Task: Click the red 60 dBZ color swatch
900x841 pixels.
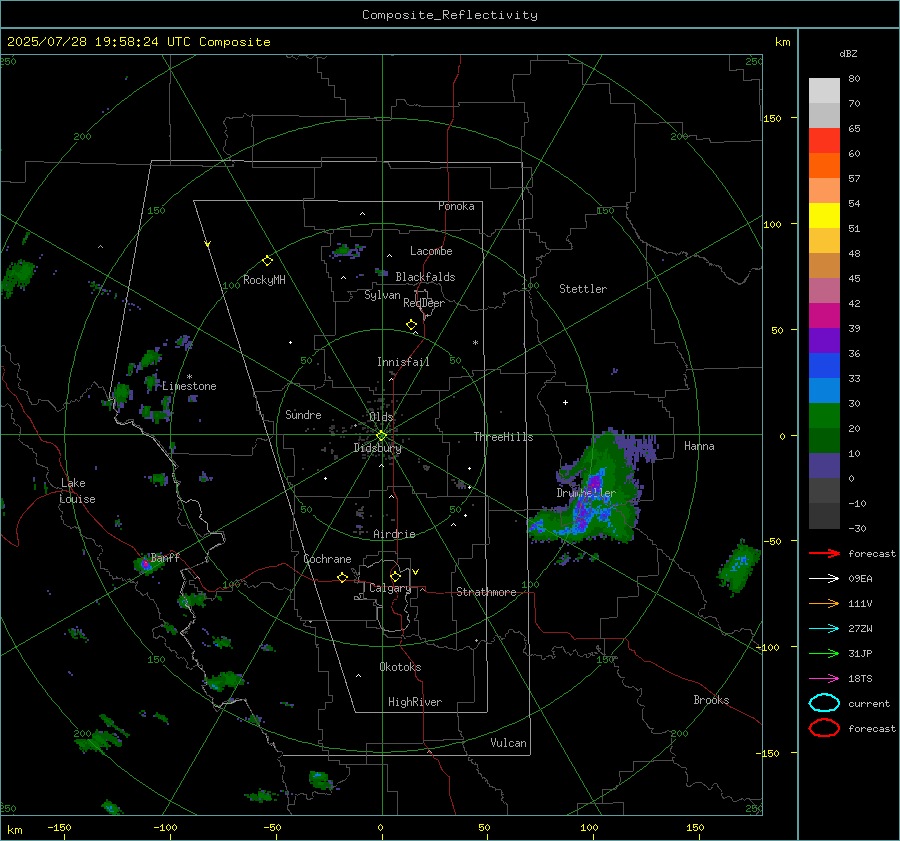Action: click(x=824, y=141)
